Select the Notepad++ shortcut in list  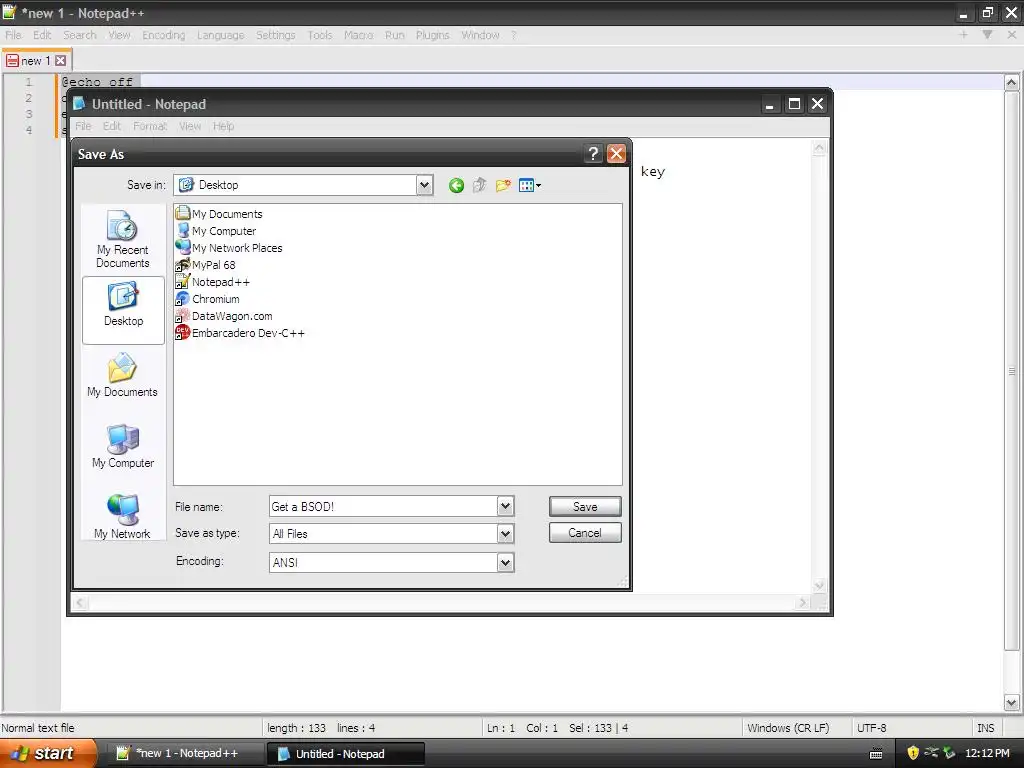(x=213, y=281)
